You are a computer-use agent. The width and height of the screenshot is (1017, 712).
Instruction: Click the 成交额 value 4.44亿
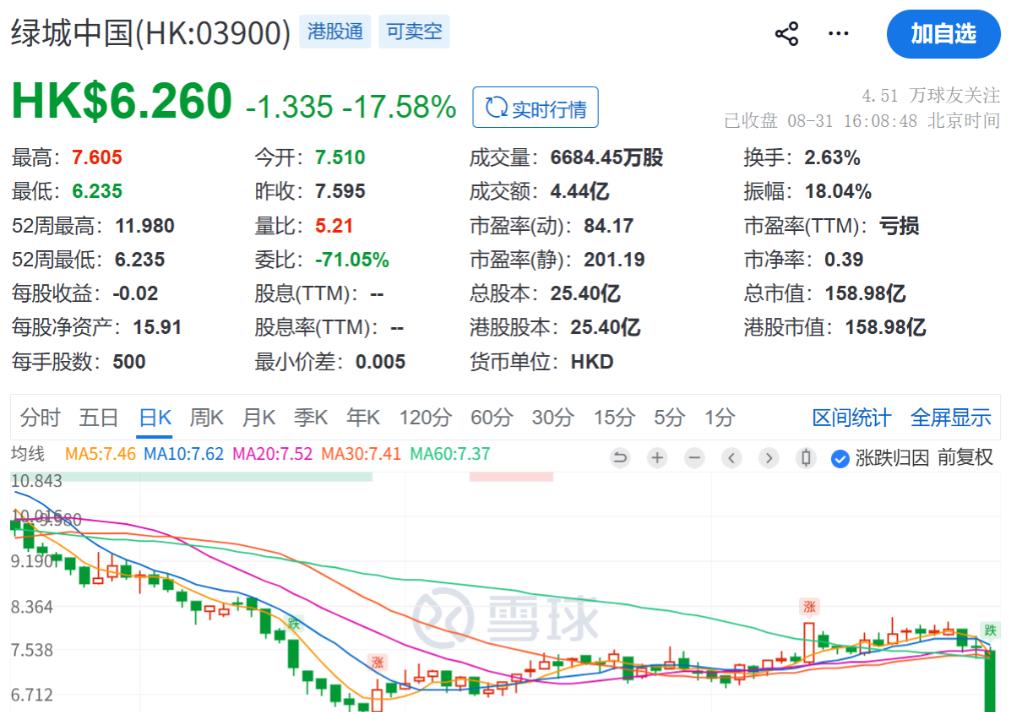coord(579,191)
